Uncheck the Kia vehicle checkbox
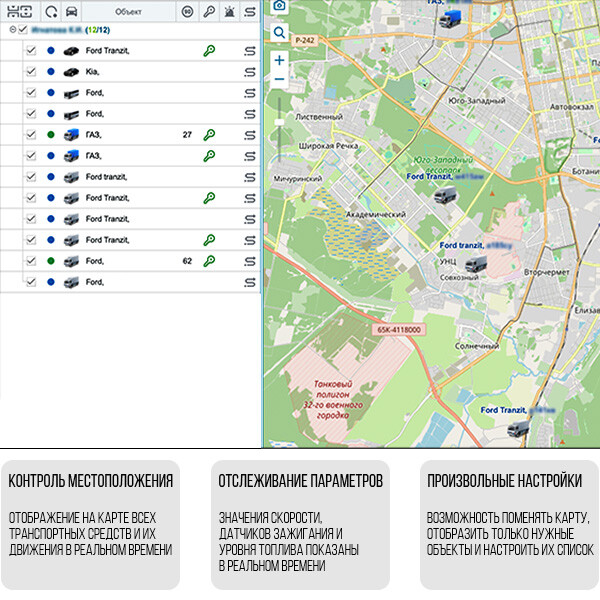The height and width of the screenshot is (600, 600). 31,71
